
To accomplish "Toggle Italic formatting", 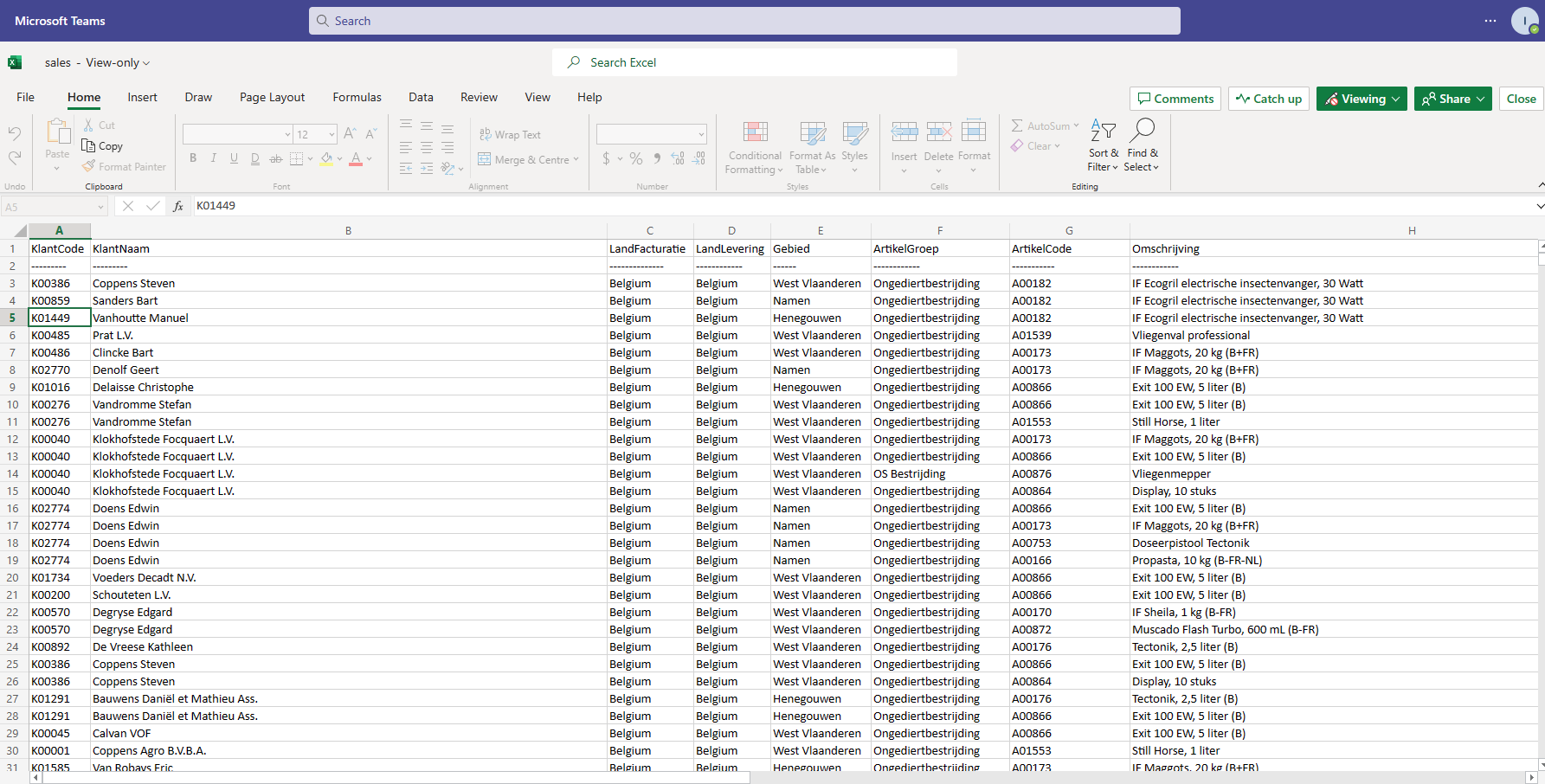I will pyautogui.click(x=213, y=158).
